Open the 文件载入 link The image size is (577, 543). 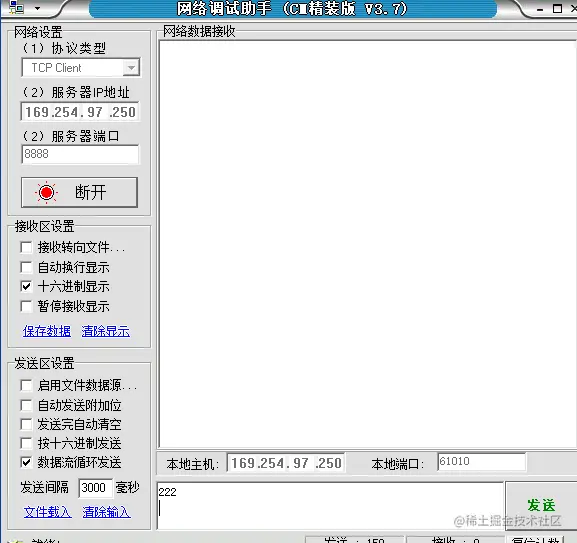click(x=47, y=512)
